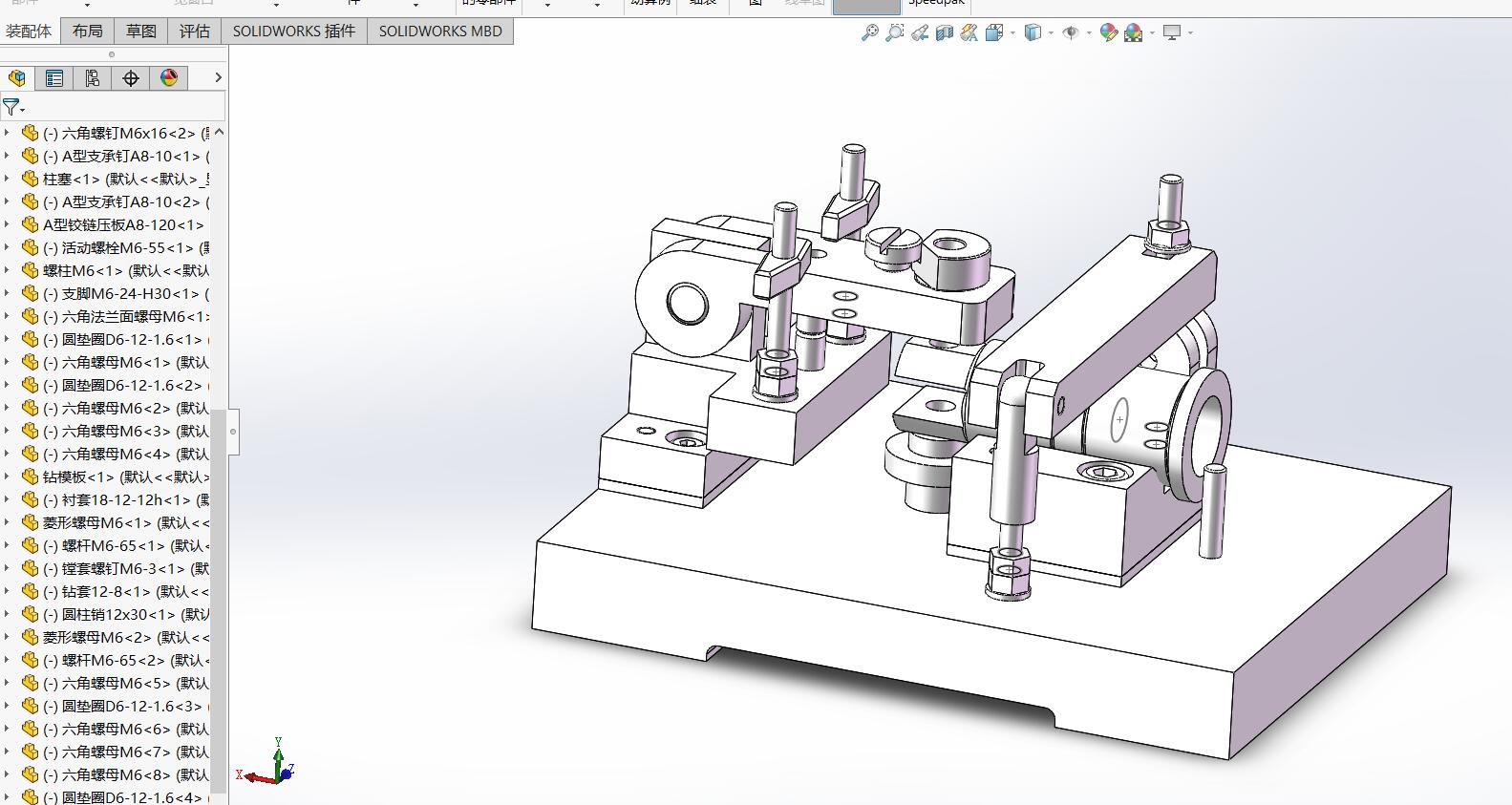1512x805 pixels.
Task: Click the View Orientation cube icon
Action: click(993, 32)
